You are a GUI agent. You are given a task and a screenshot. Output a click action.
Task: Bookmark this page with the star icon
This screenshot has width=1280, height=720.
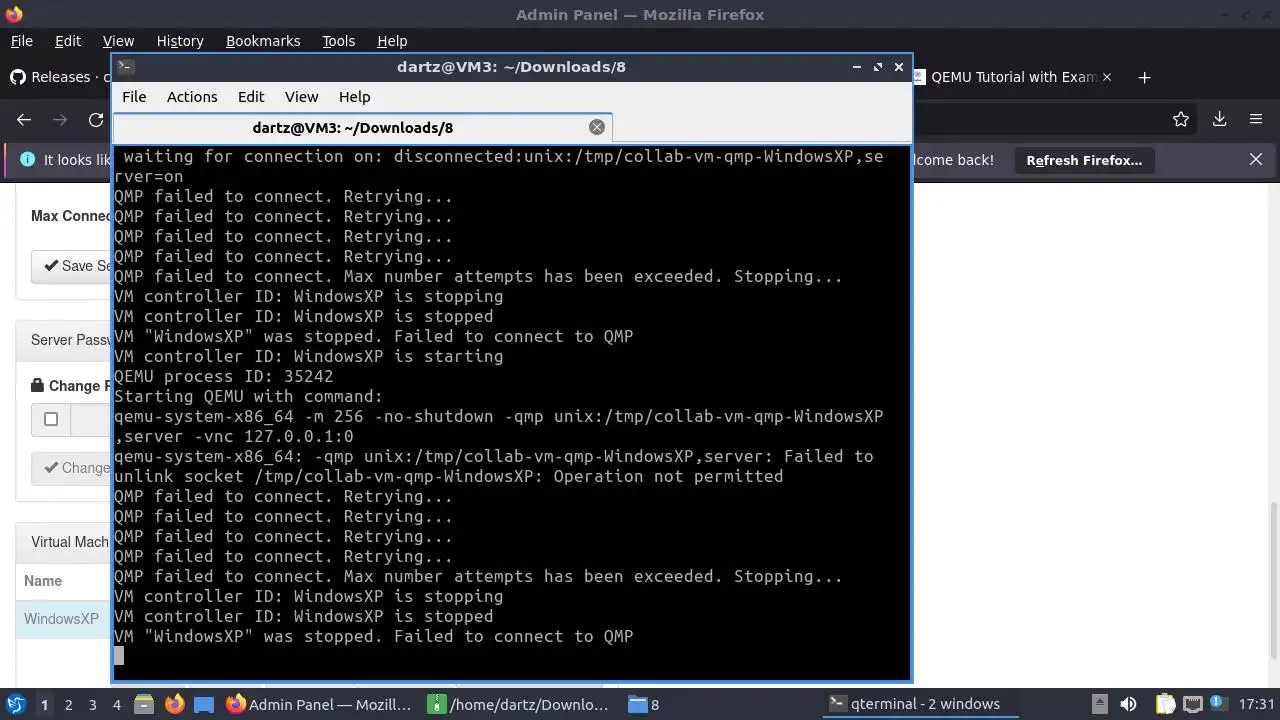click(1181, 119)
